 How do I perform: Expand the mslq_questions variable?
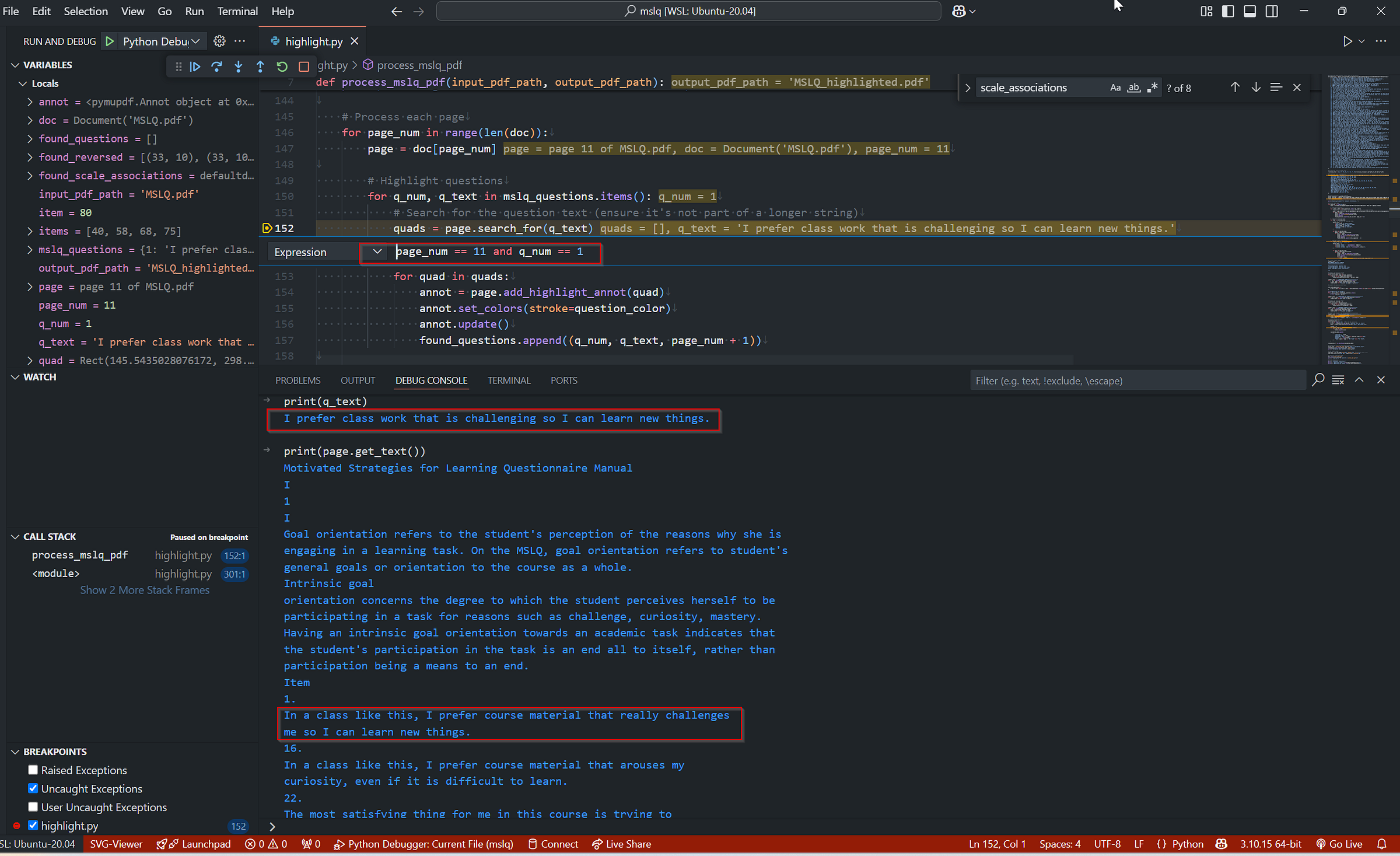tap(30, 250)
